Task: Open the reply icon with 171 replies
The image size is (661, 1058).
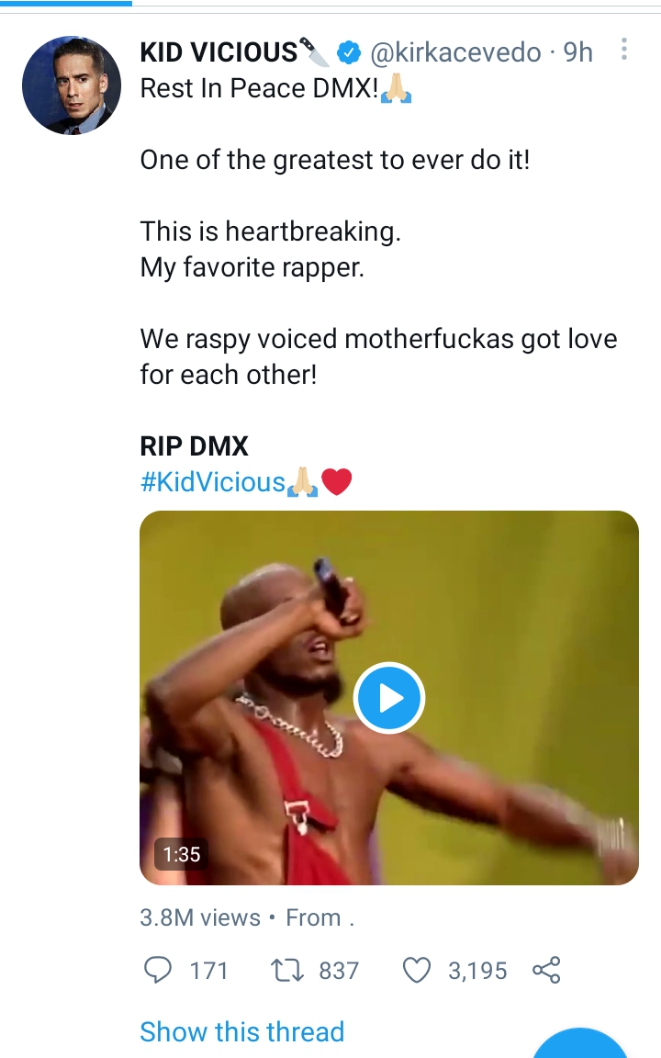Action: (x=158, y=970)
